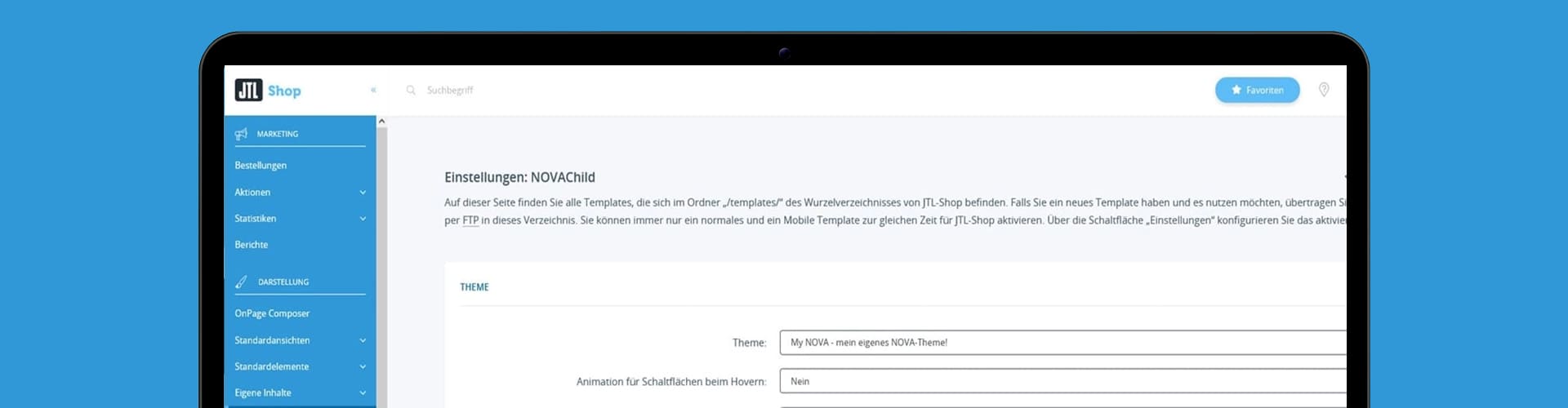Expand the Eigene Inhalte chevron
Image resolution: width=1568 pixels, height=408 pixels.
363,393
